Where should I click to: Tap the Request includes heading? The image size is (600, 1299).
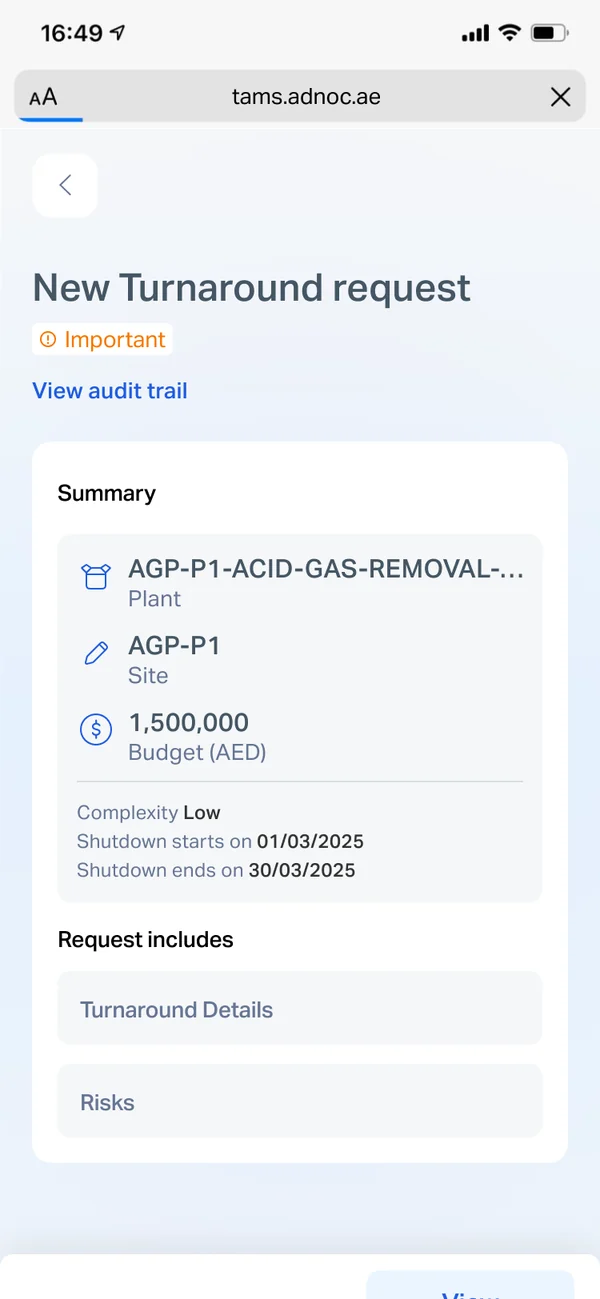[x=146, y=940]
